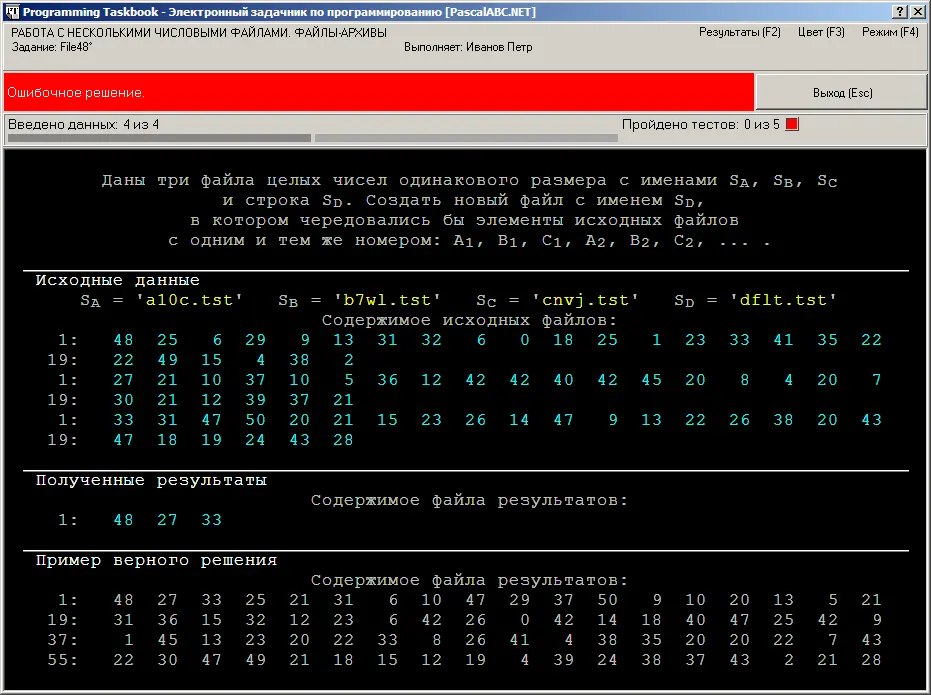Image resolution: width=931 pixels, height=695 pixels.
Task: Click value 45 in second source file row
Action: tap(651, 380)
